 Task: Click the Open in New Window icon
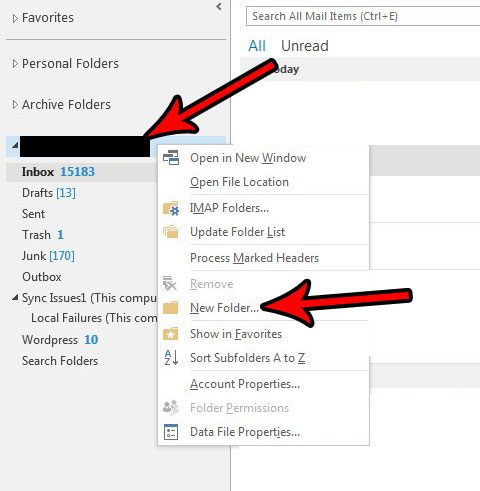pos(171,158)
